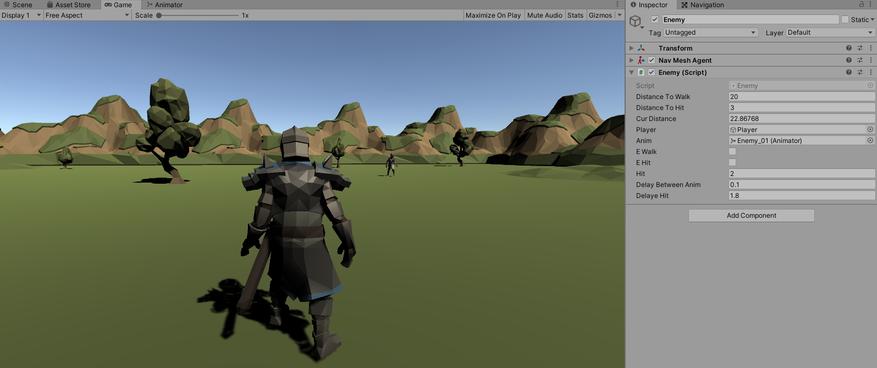Open Enemy (Script) help icon
The height and width of the screenshot is (368, 877).
coord(848,73)
